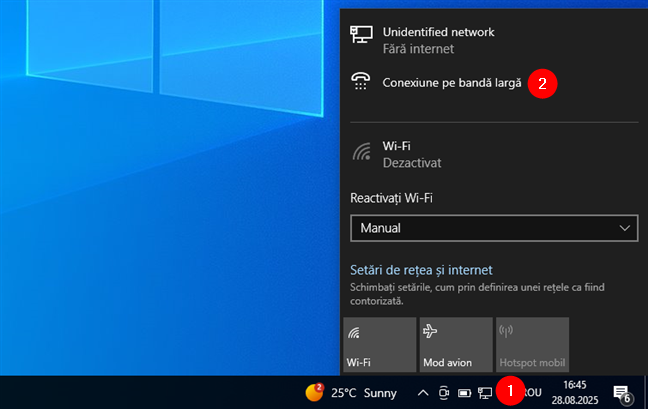This screenshot has height=409, width=648.
Task: Click the battery icon in system tray
Action: point(464,393)
